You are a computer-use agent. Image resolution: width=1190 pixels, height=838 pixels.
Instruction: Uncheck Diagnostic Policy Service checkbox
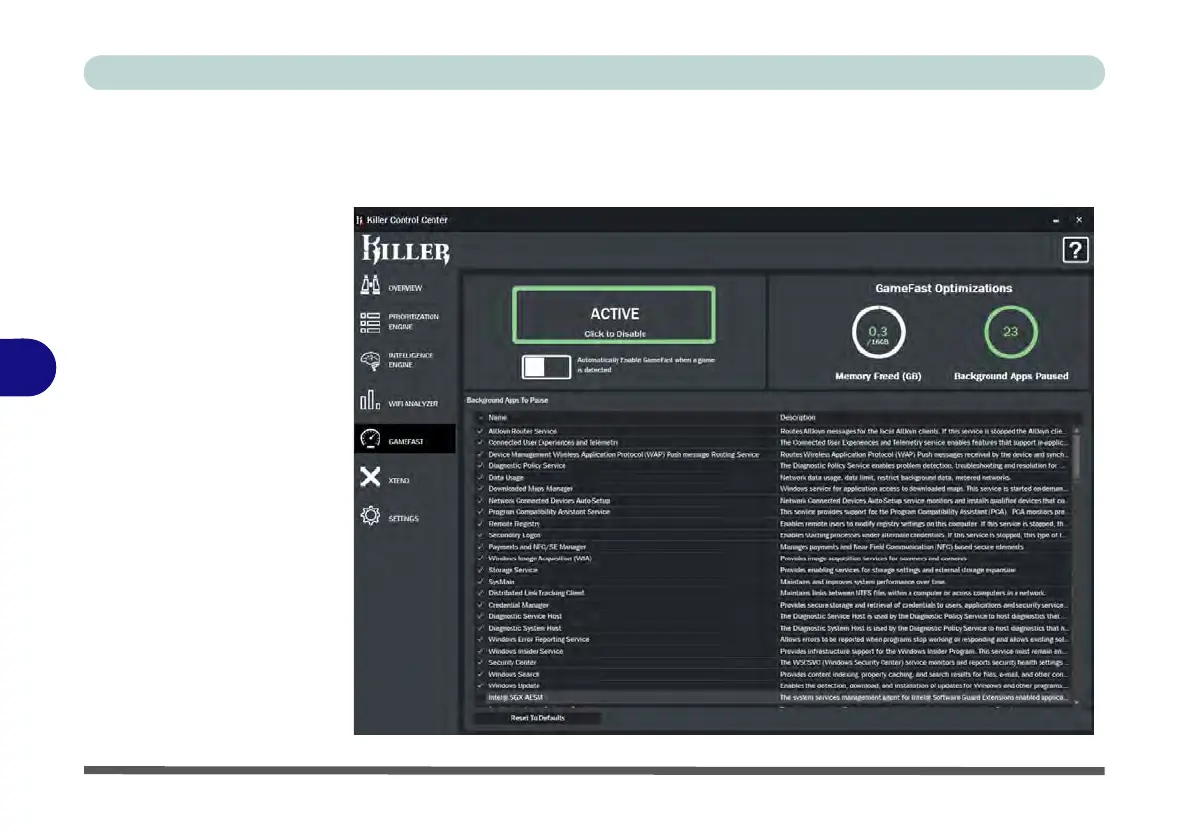pos(480,466)
